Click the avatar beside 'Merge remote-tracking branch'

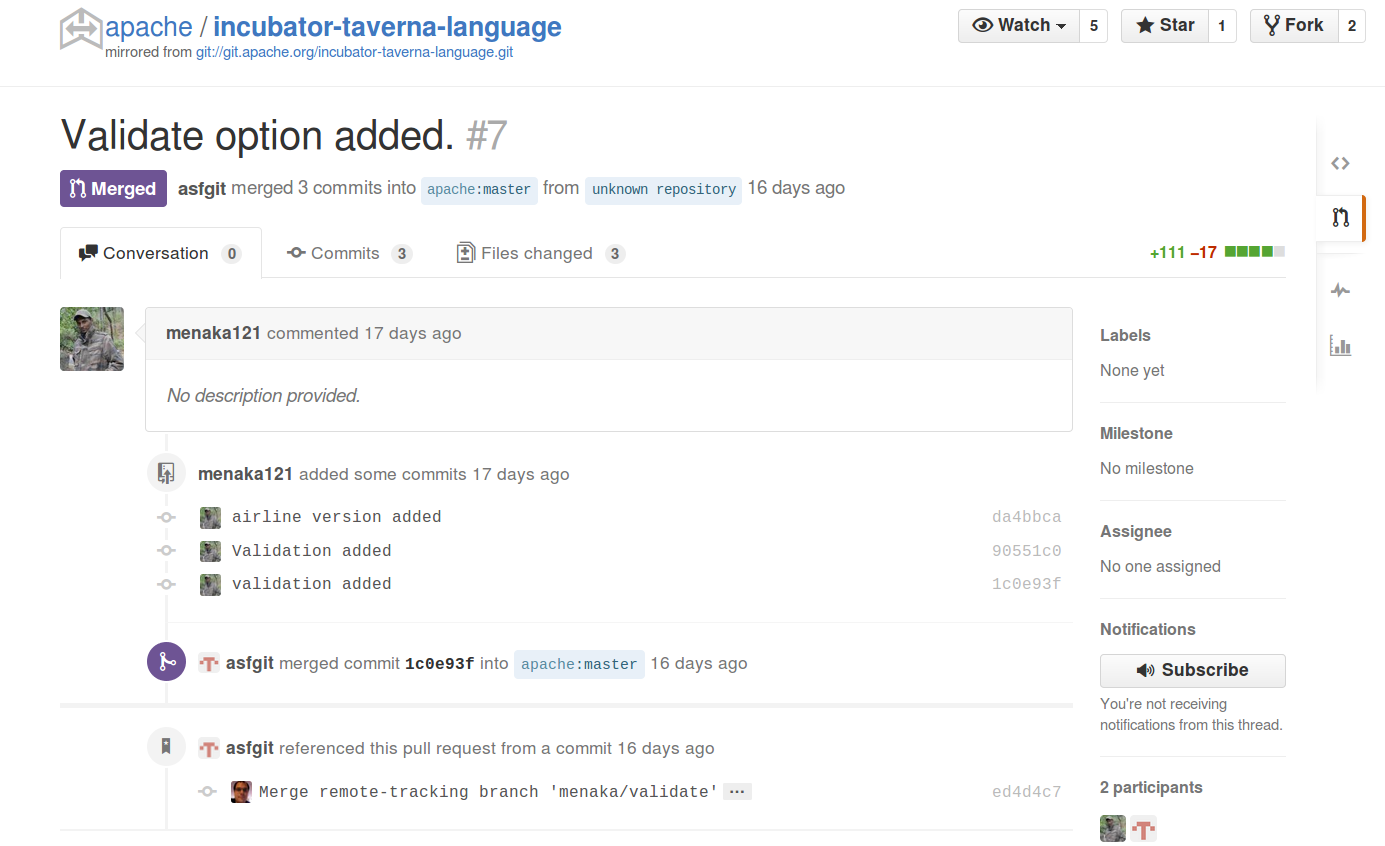241,792
